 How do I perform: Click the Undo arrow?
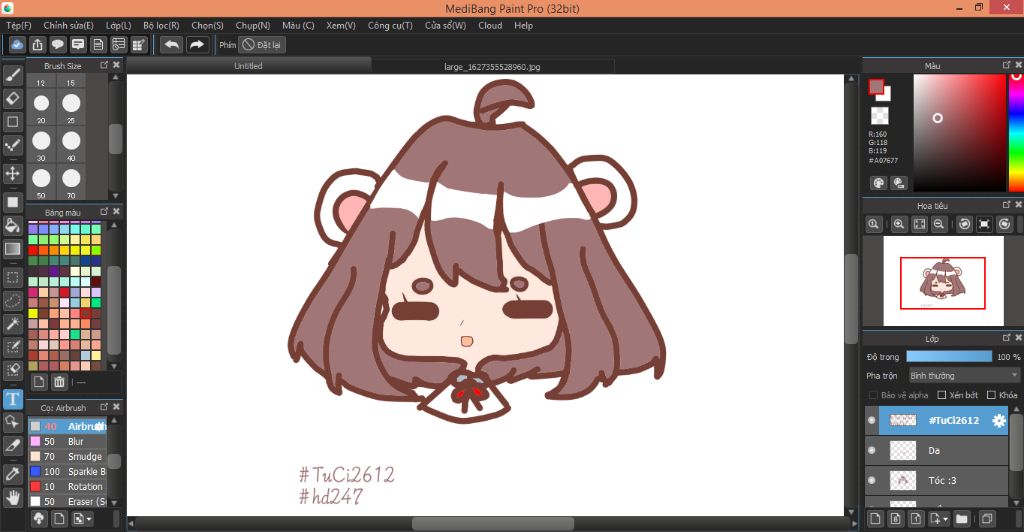[x=172, y=44]
